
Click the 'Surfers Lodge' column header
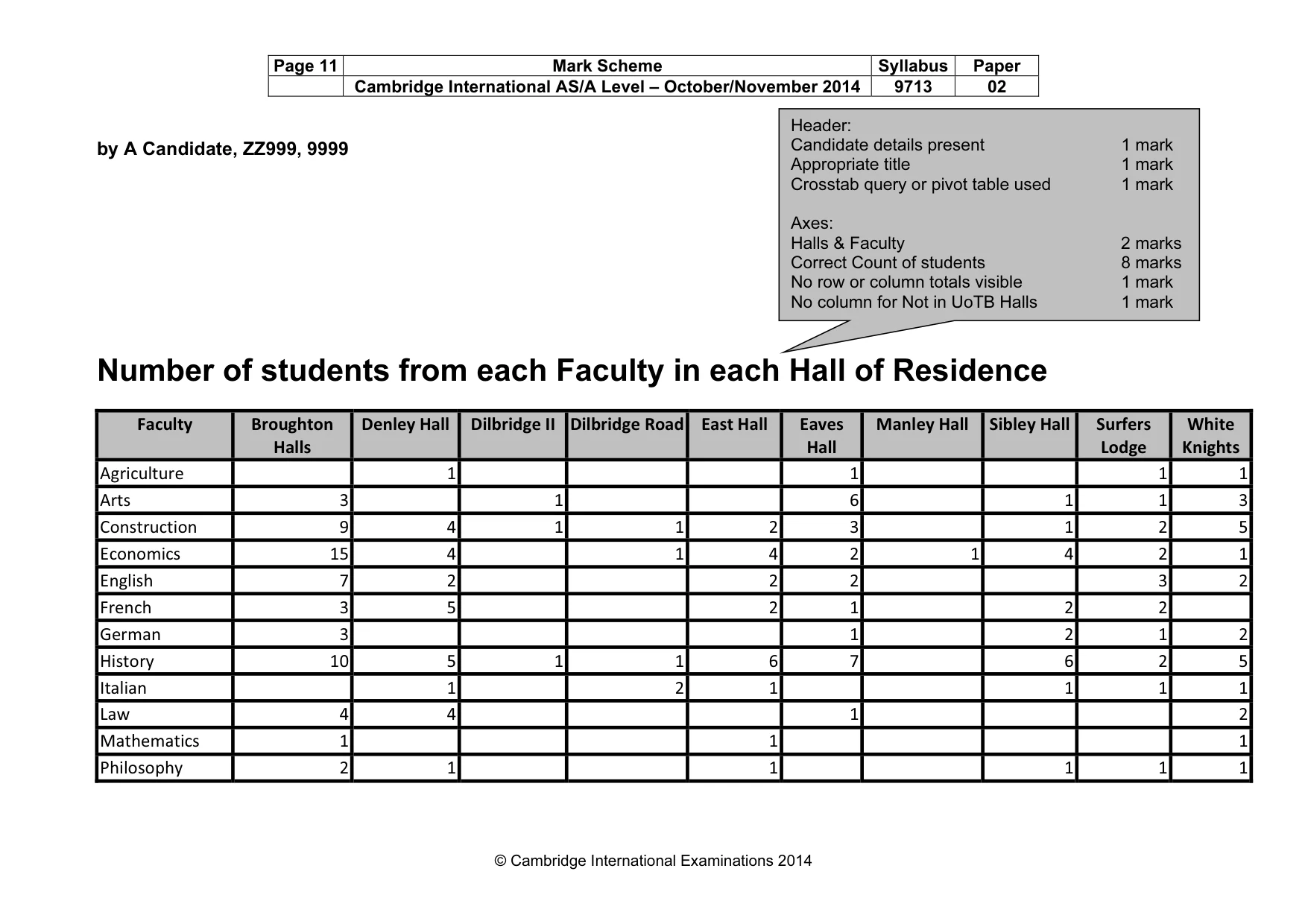tap(1123, 435)
